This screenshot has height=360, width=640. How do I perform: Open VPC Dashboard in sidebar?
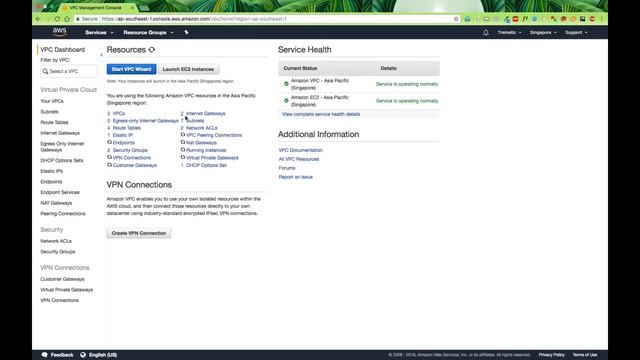pos(62,49)
